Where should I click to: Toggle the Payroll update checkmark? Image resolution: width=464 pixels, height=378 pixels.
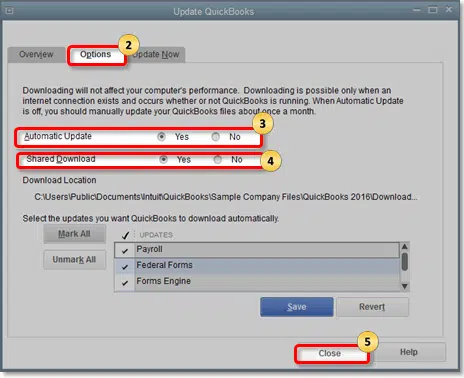tap(125, 250)
